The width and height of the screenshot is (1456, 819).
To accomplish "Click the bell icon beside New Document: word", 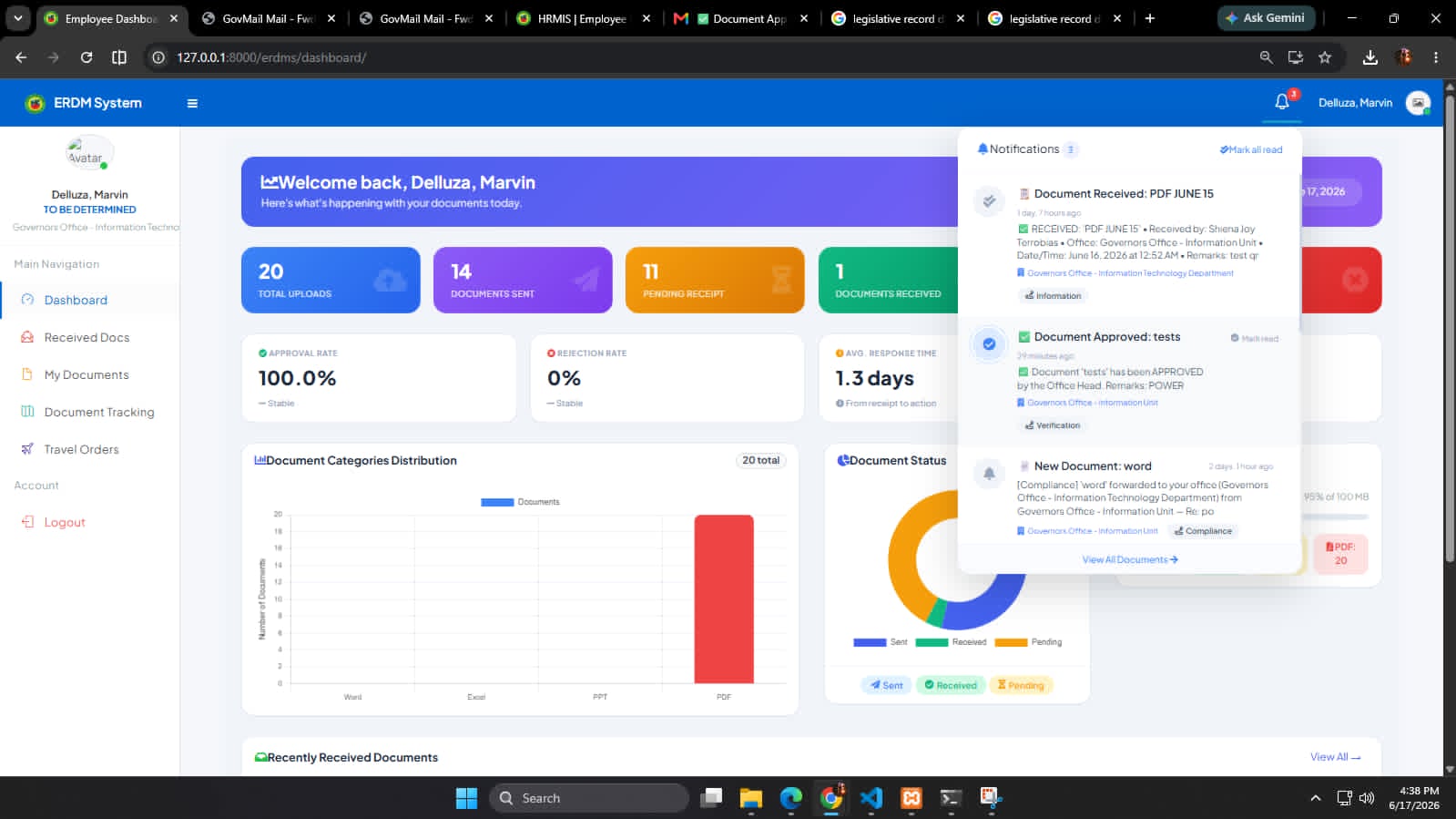I will click(989, 473).
